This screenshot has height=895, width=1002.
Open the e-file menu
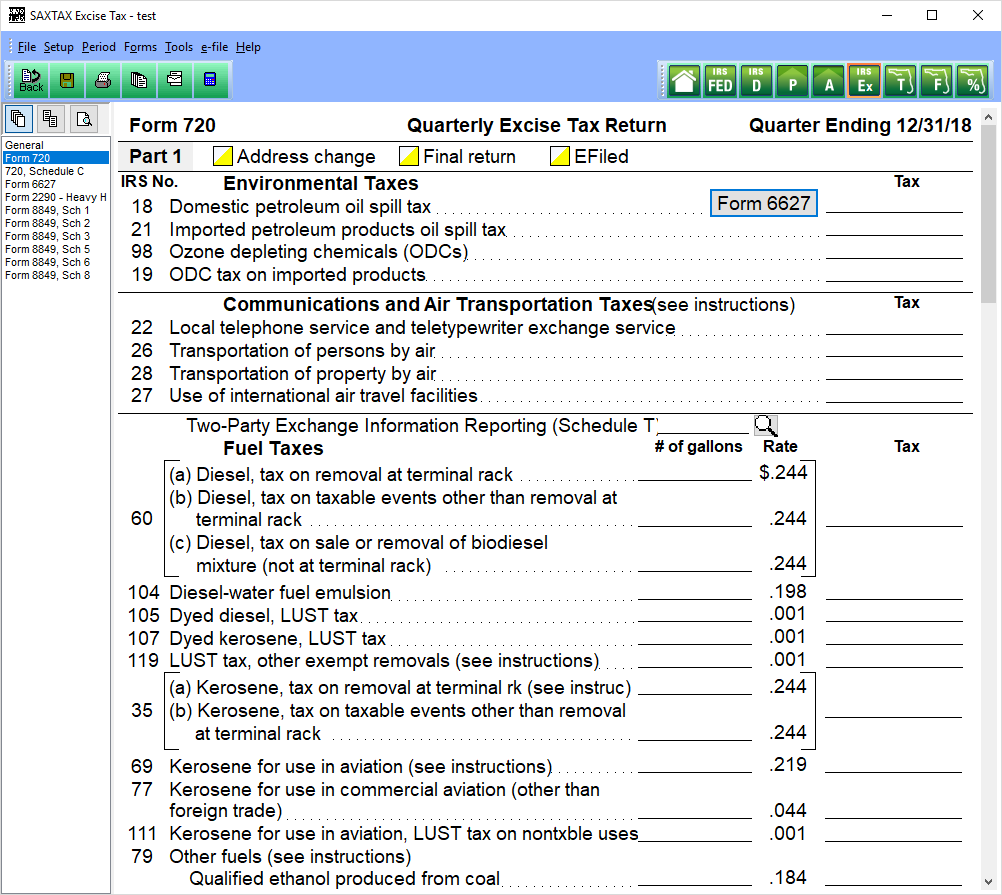pos(214,47)
